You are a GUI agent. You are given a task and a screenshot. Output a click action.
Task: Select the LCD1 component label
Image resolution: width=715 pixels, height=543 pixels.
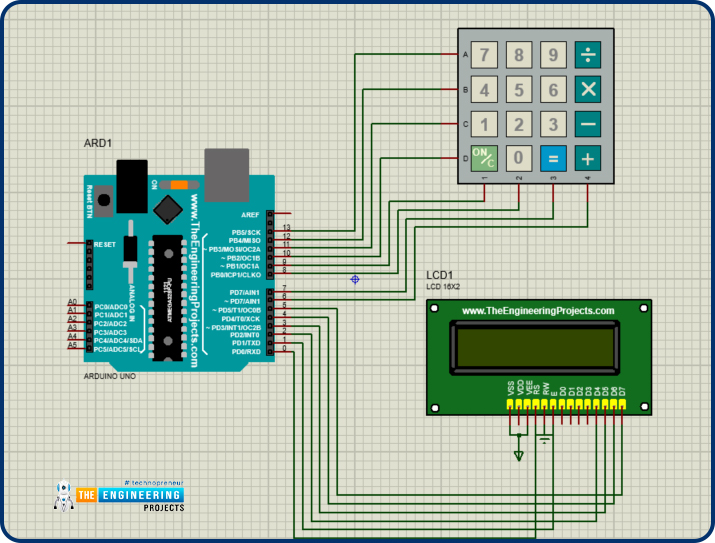click(x=440, y=275)
